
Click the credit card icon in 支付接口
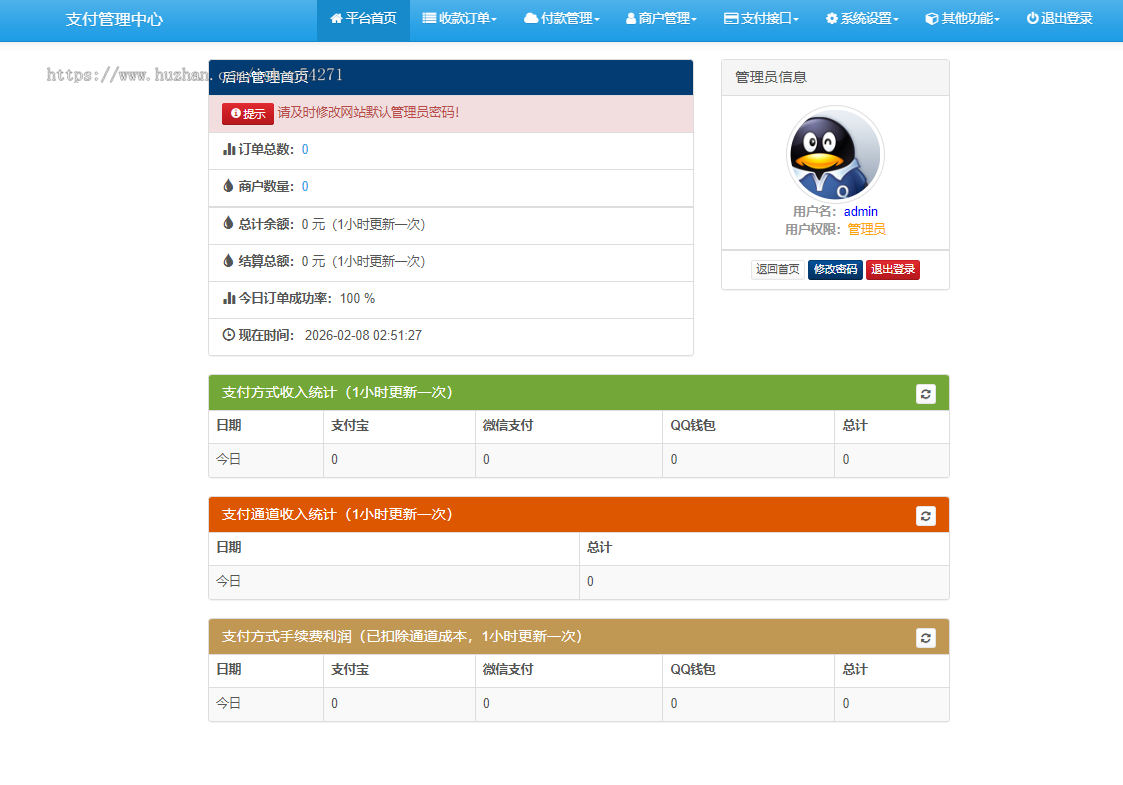click(731, 19)
